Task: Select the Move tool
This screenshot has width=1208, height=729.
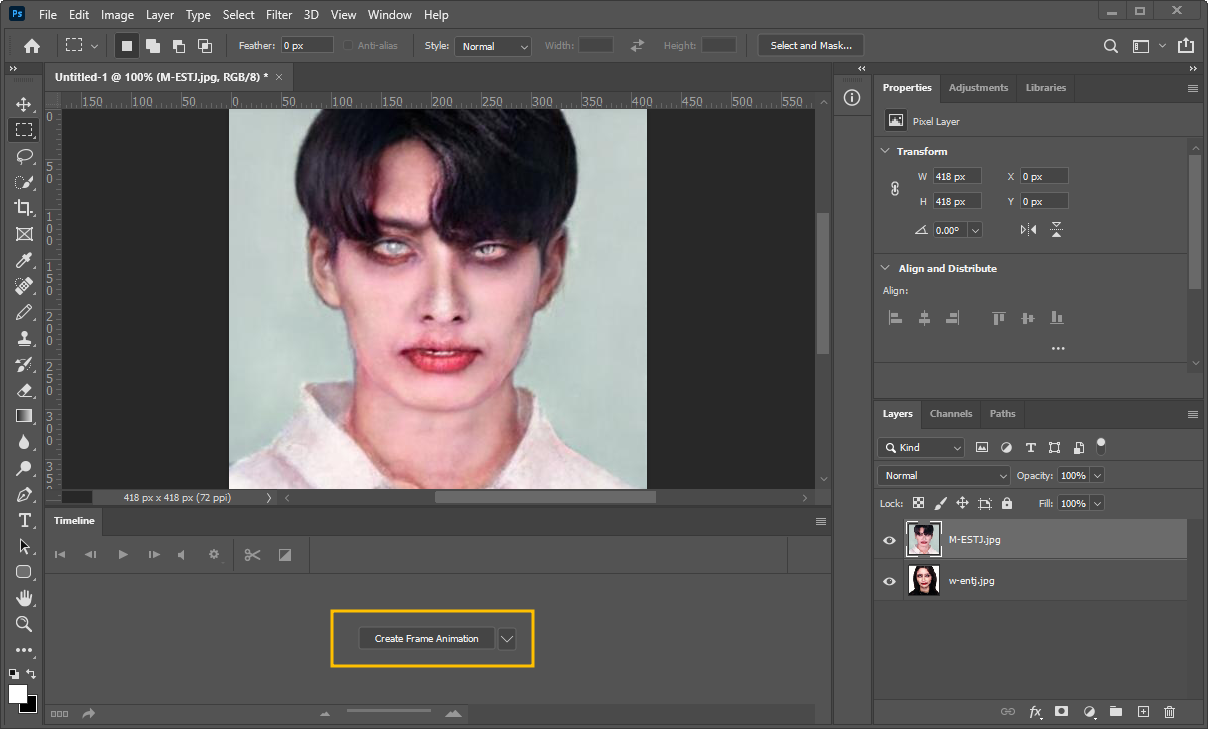Action: (24, 104)
